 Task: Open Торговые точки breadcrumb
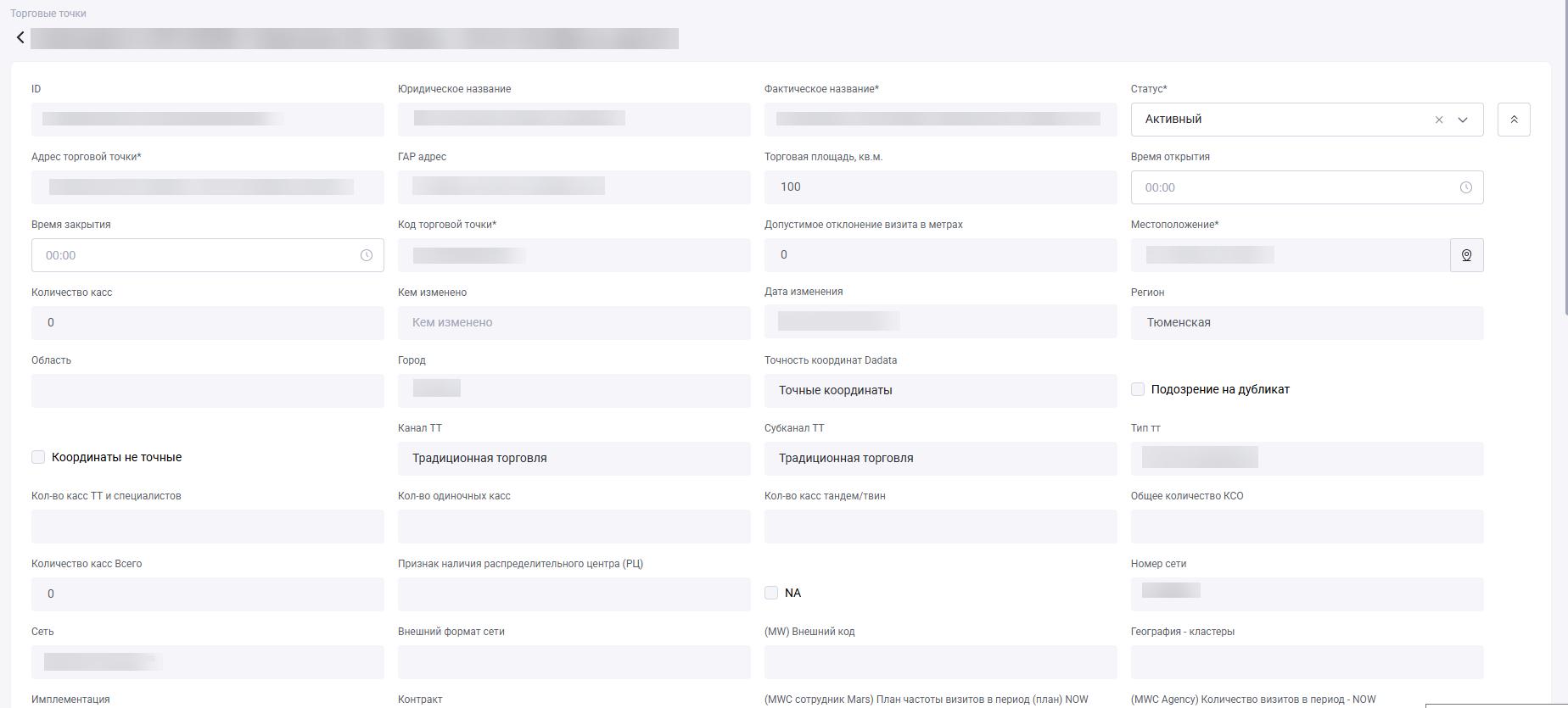tap(48, 14)
